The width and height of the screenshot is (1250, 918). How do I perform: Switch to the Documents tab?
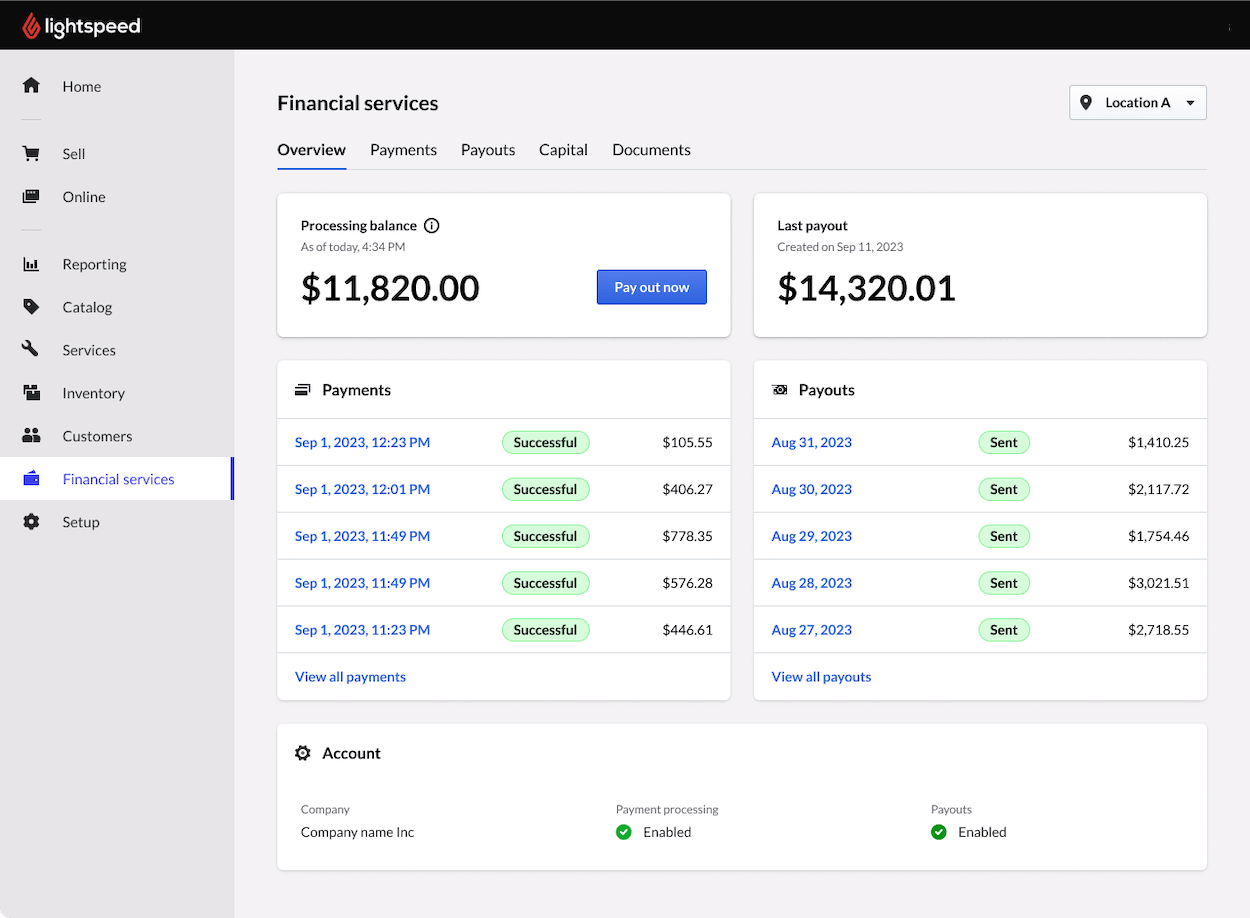[x=650, y=149]
